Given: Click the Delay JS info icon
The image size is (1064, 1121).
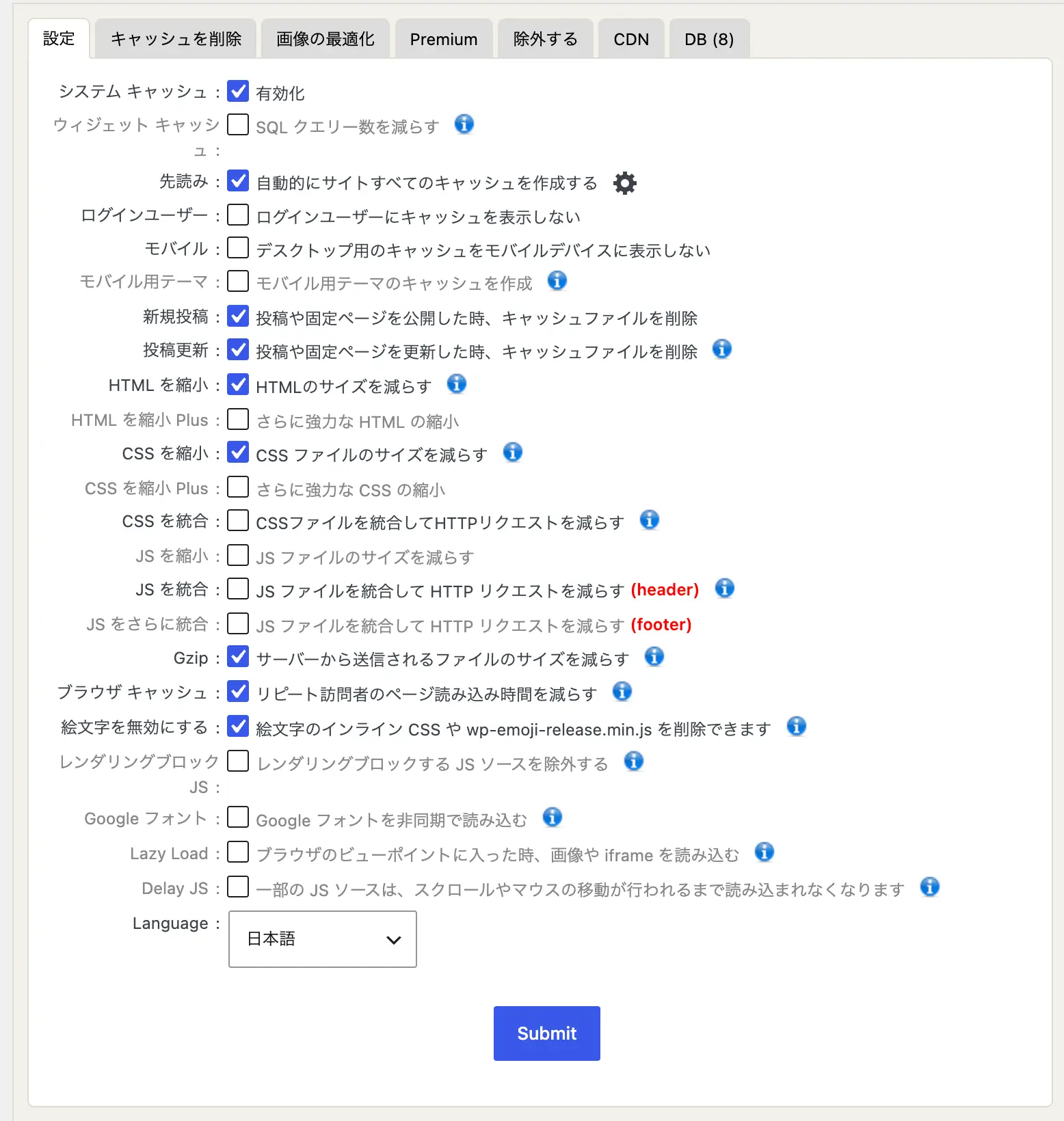Looking at the screenshot, I should (930, 887).
